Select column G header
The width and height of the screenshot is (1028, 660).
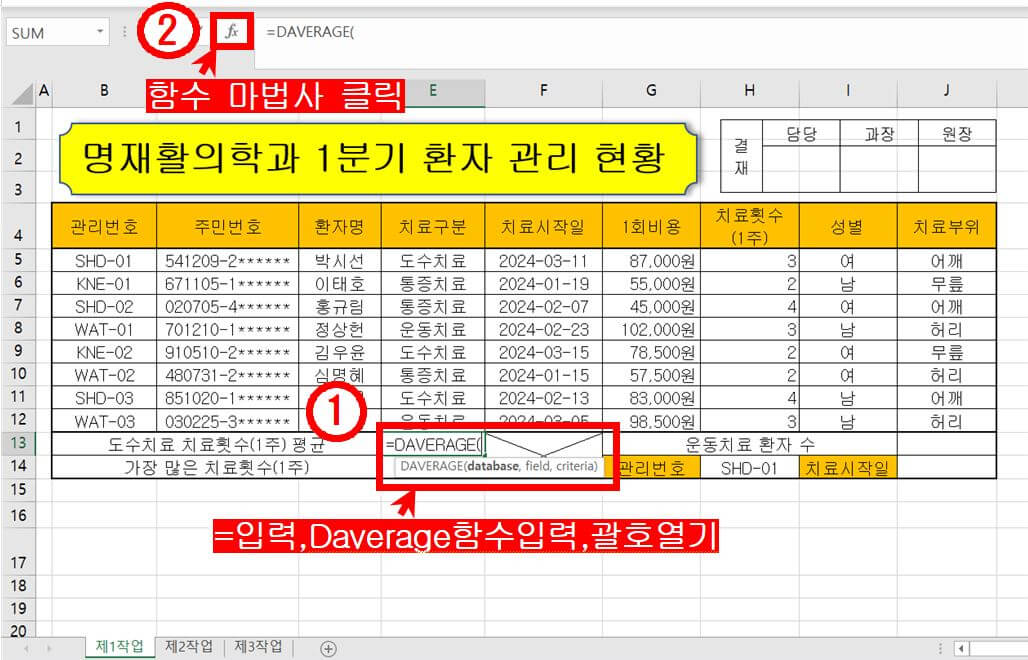pyautogui.click(x=651, y=91)
